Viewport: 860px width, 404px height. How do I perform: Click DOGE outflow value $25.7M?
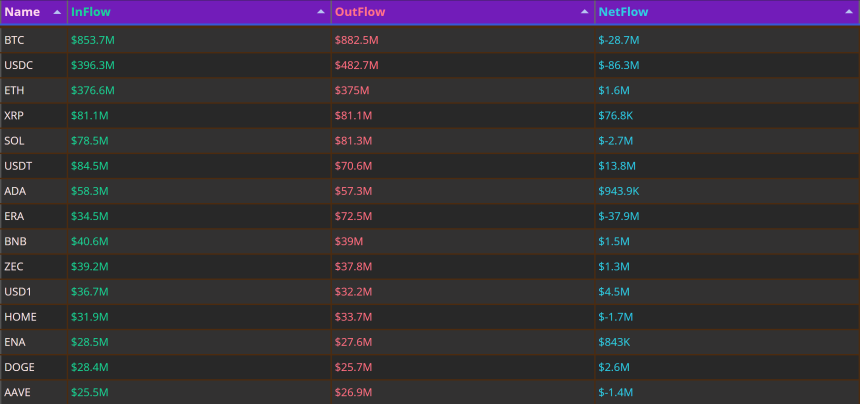click(354, 367)
